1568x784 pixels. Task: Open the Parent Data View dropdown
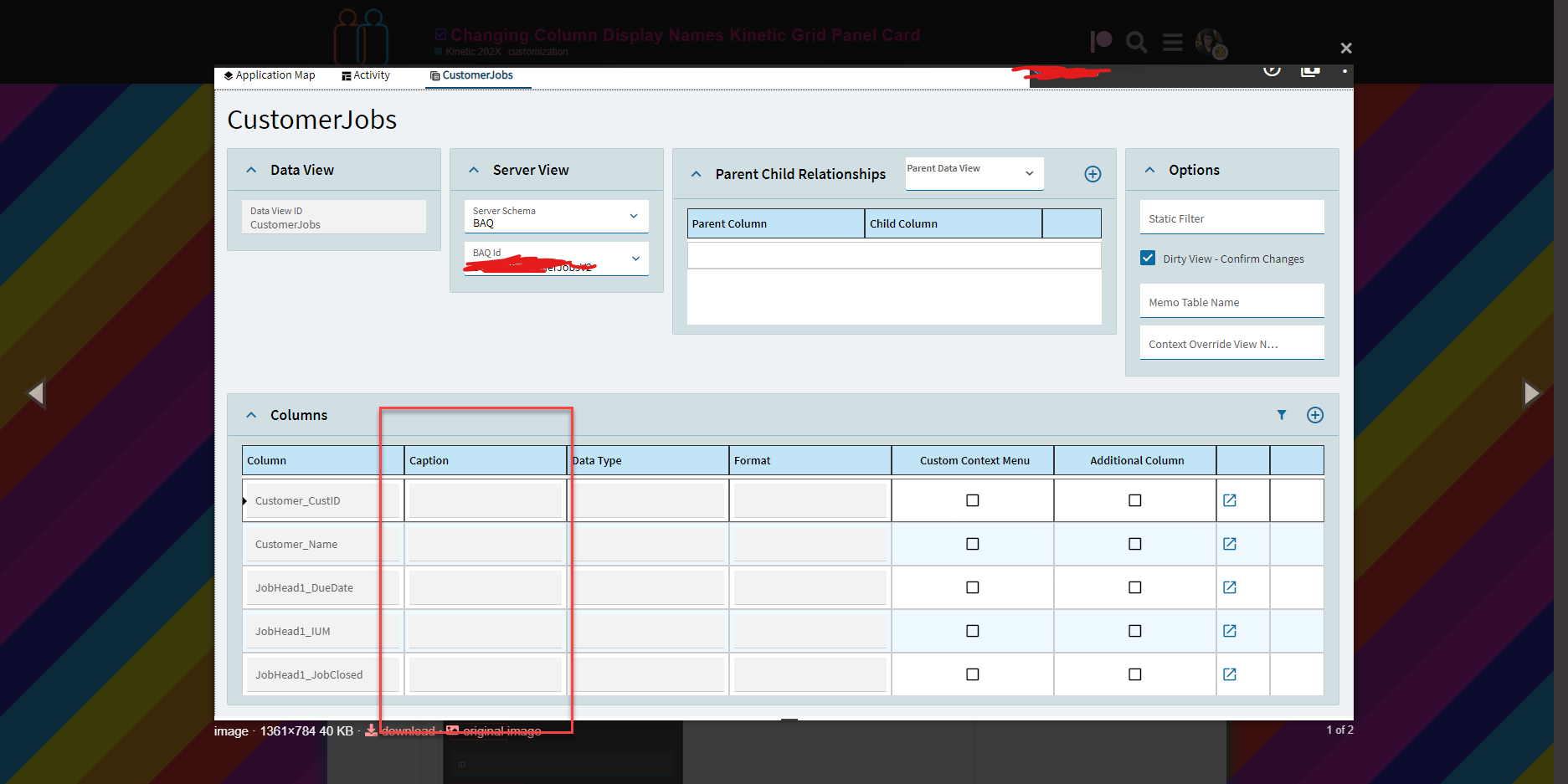point(974,173)
